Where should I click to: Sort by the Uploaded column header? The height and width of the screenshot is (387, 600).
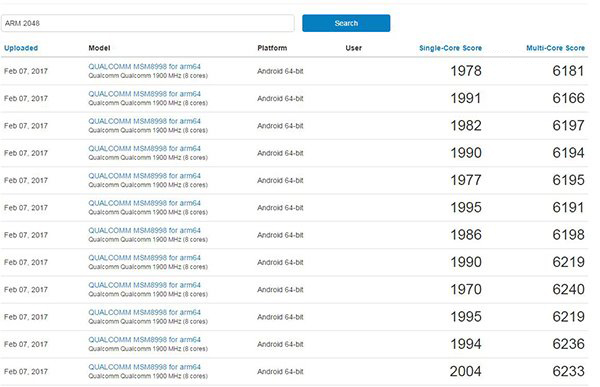pyautogui.click(x=21, y=48)
